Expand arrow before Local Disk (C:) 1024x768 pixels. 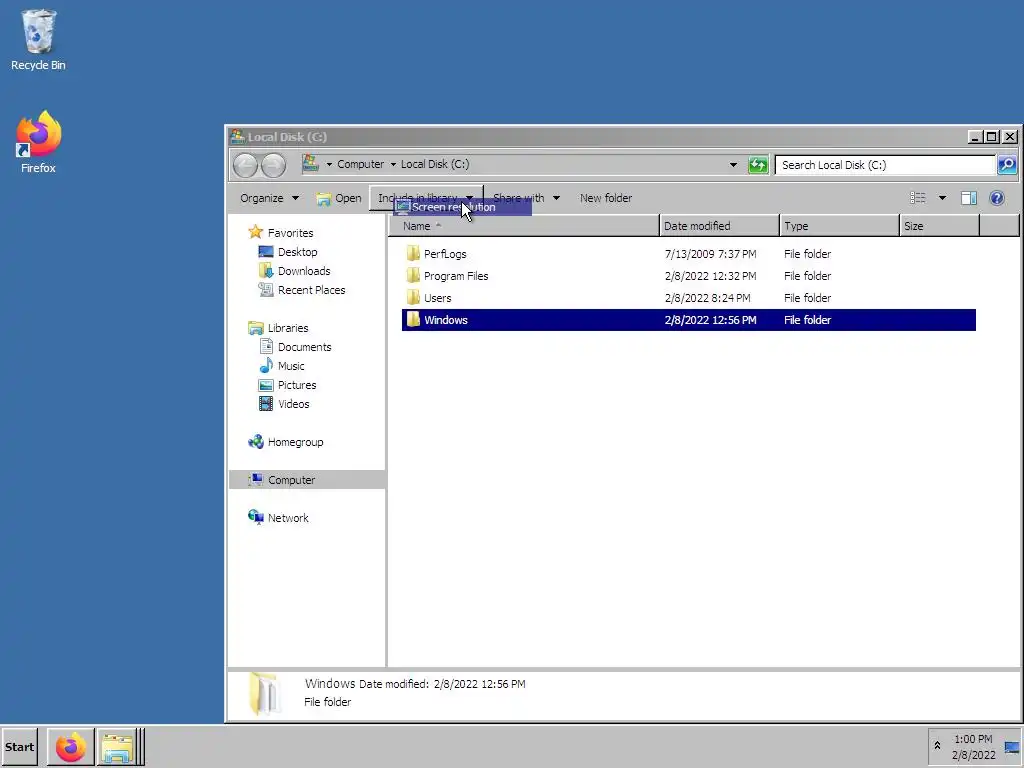coord(393,165)
